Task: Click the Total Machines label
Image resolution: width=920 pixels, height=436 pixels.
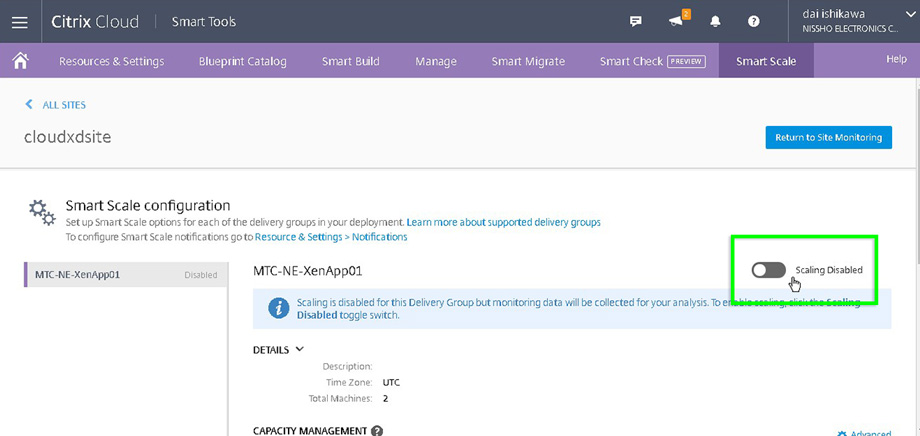Action: point(340,398)
